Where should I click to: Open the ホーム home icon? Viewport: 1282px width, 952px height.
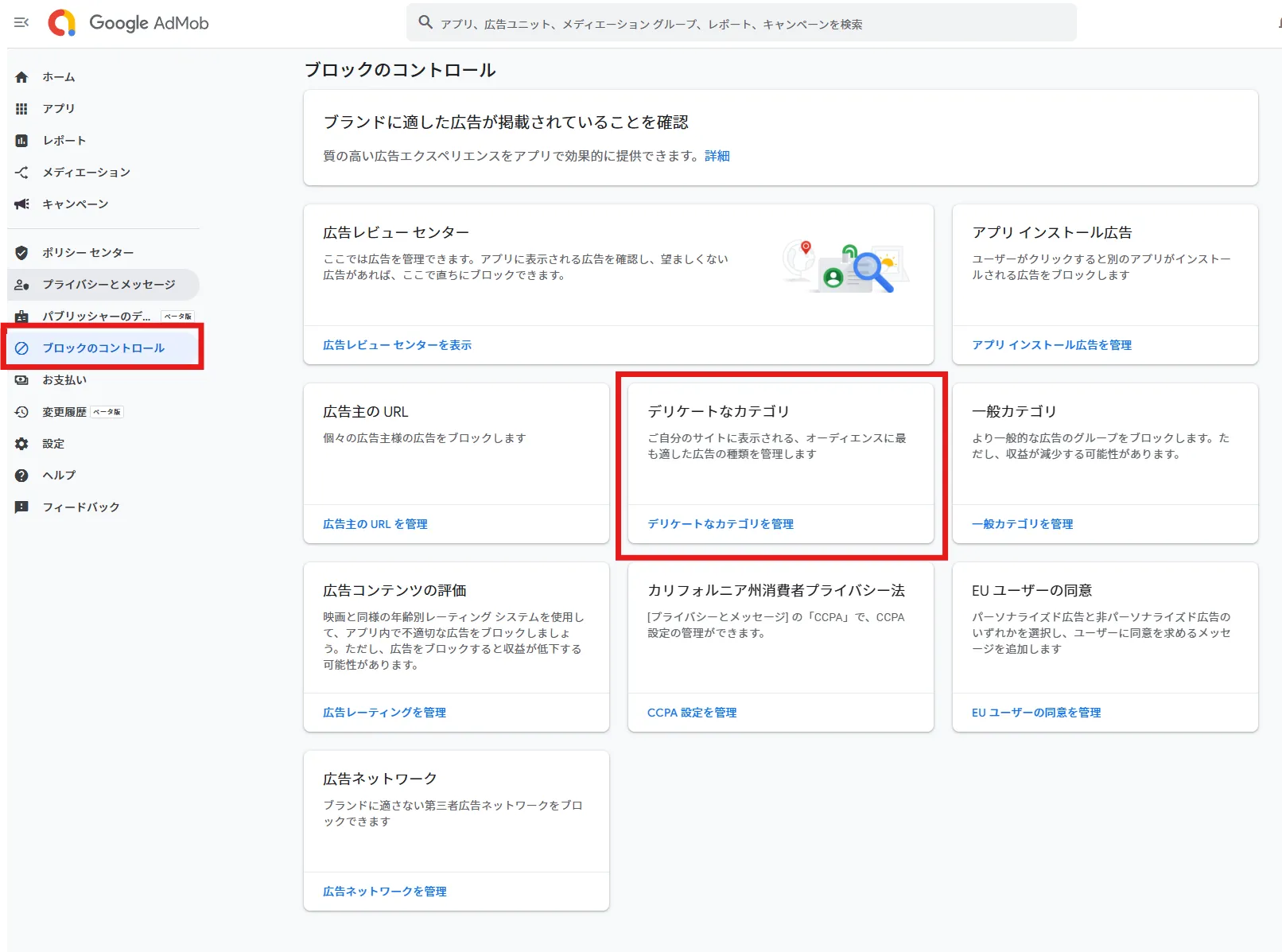click(21, 77)
